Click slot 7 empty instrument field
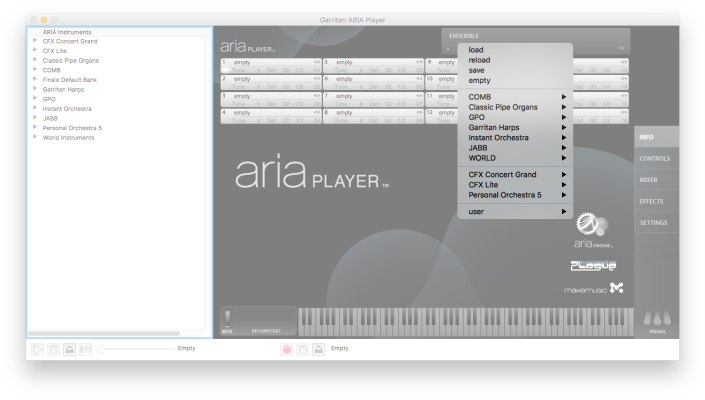Screen dimensions: 705x400 pyautogui.click(x=375, y=96)
